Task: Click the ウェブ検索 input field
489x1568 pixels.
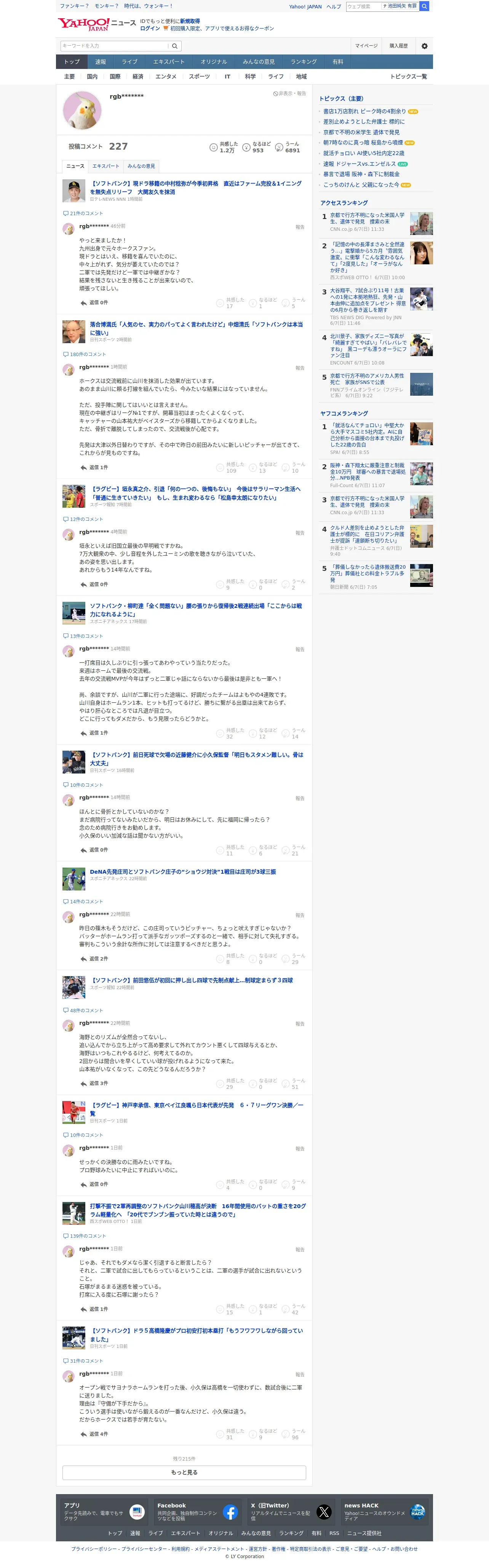Action: click(364, 6)
